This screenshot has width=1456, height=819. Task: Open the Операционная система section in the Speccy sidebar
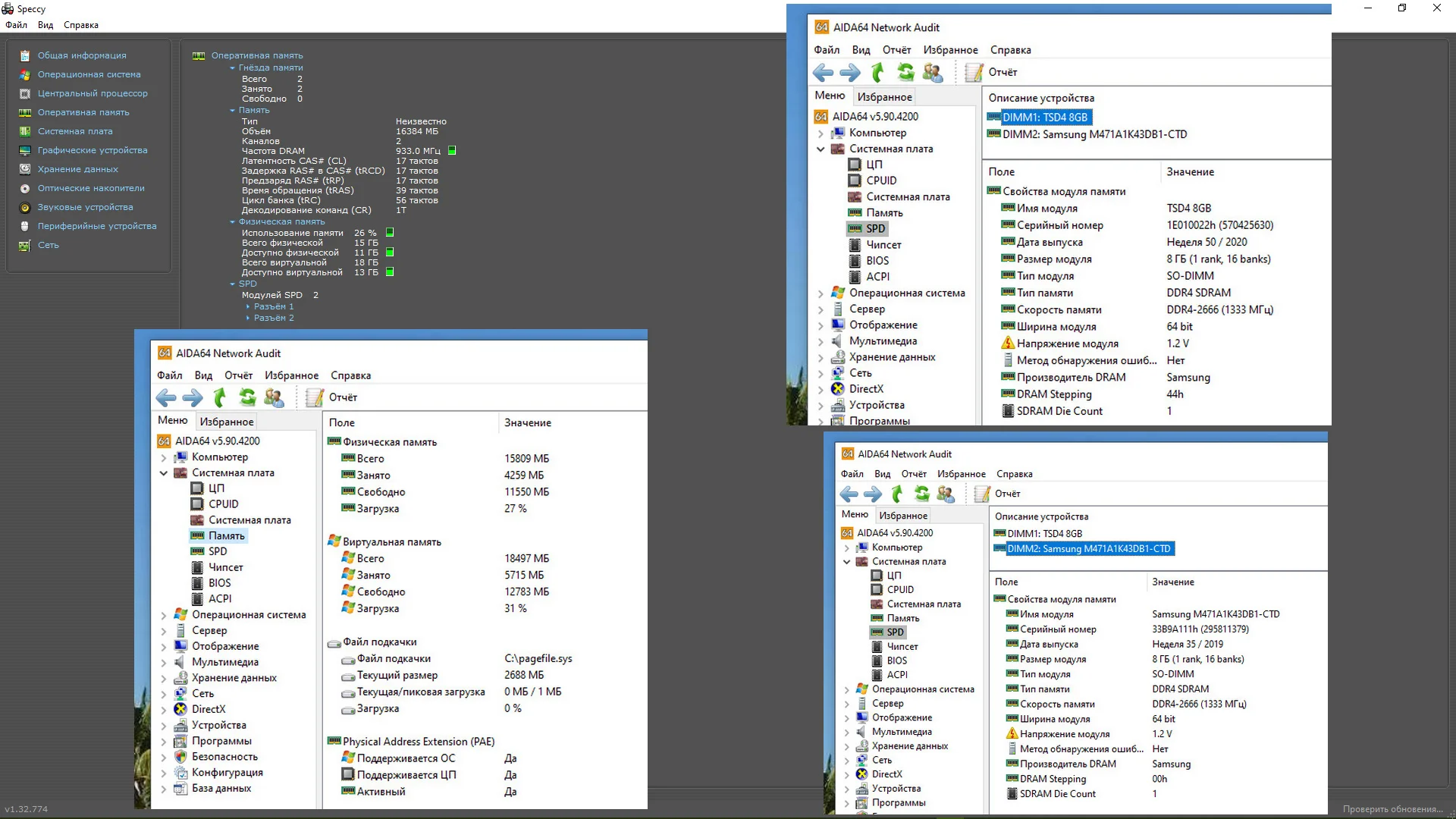coord(89,74)
